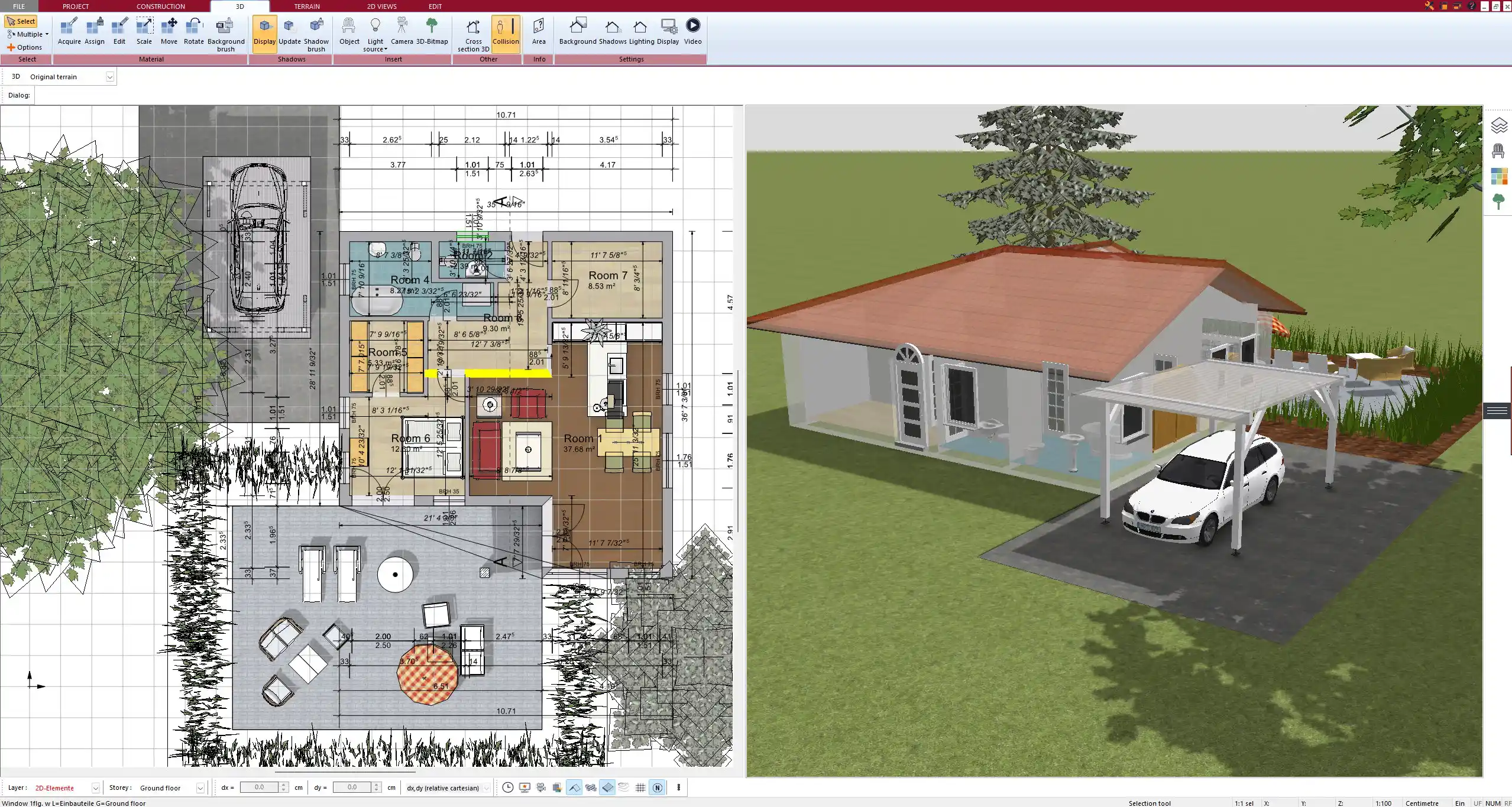Toggle the highlighted roof outline icon in bottom bar
Screen dimensions: 1512x807
click(x=574, y=787)
